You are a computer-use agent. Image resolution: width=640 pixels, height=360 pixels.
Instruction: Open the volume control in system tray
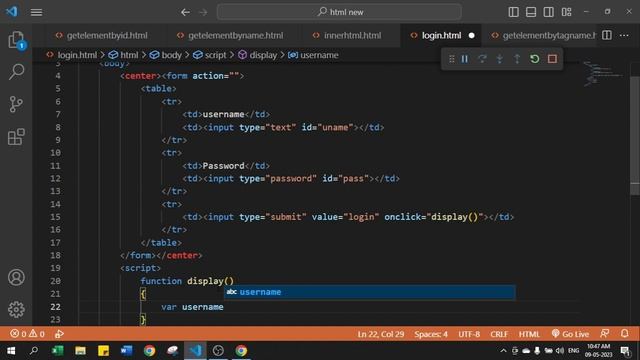(x=560, y=351)
